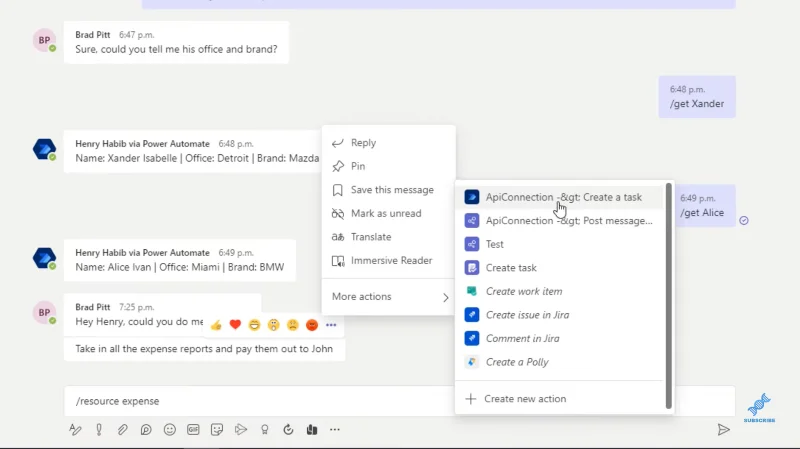Image resolution: width=800 pixels, height=449 pixels.
Task: React with the surprised face
Action: [273, 325]
